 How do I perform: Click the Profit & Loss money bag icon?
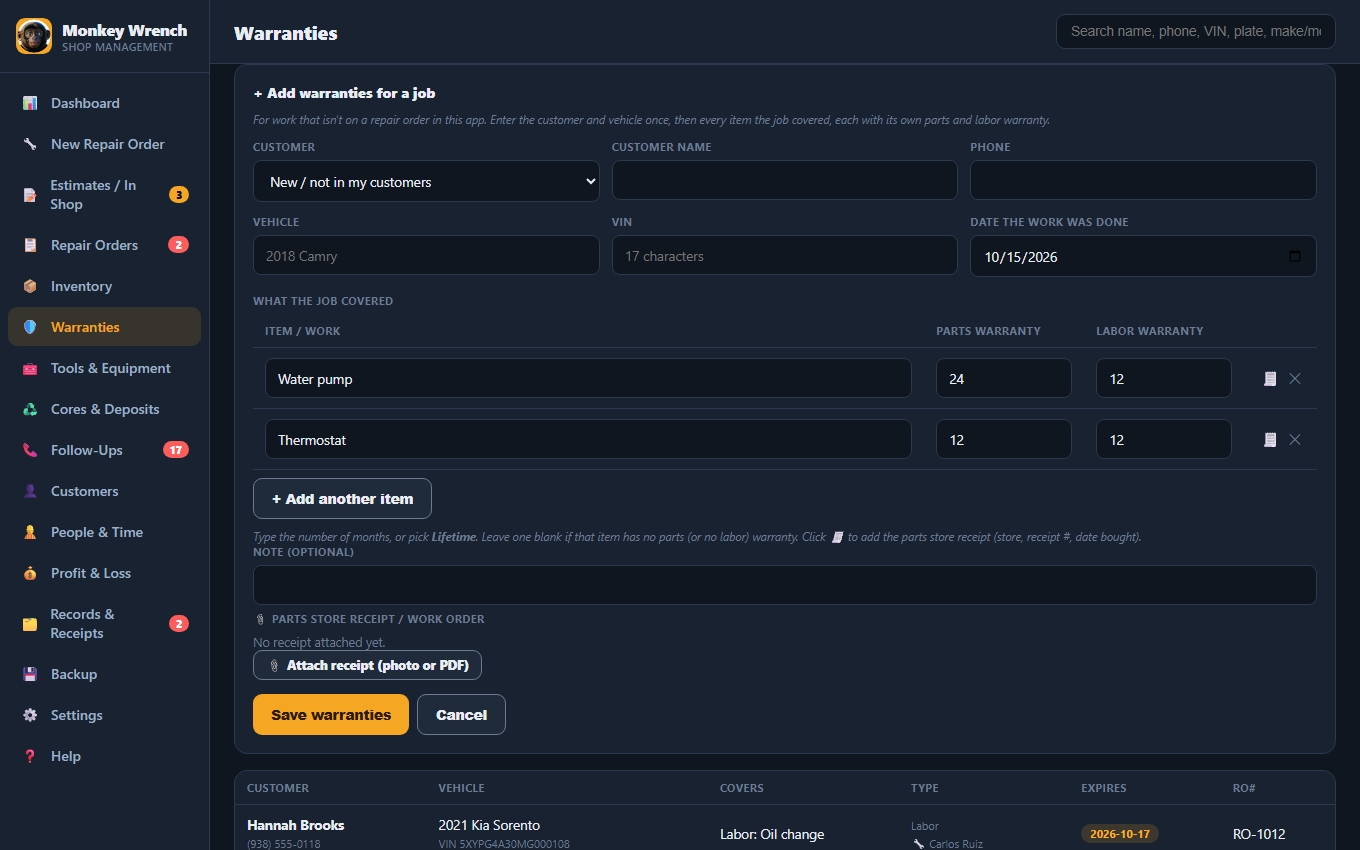coord(30,573)
